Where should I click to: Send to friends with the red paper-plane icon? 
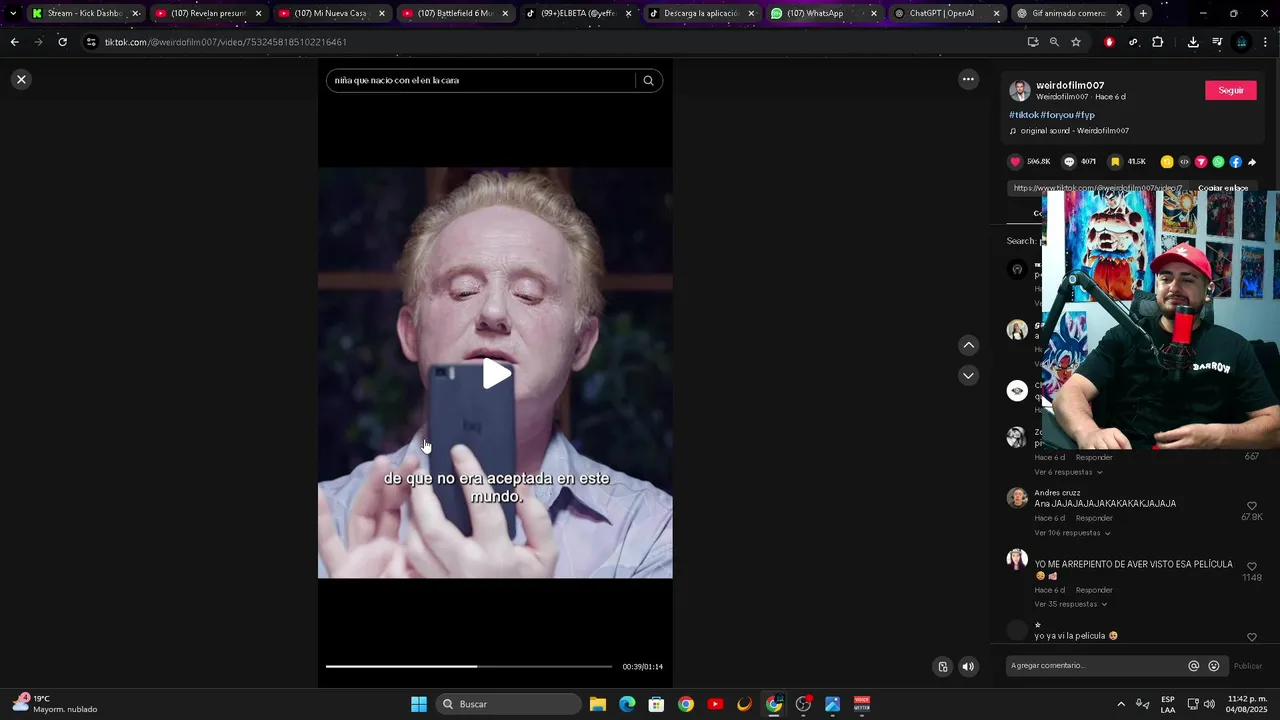(1201, 162)
